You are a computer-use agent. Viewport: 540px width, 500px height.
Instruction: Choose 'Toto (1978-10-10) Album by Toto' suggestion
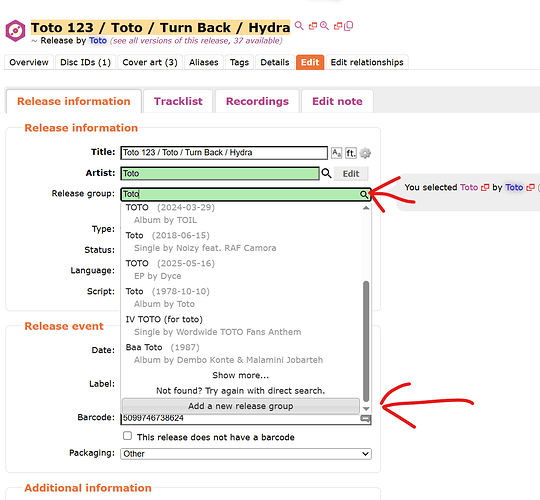[242, 298]
